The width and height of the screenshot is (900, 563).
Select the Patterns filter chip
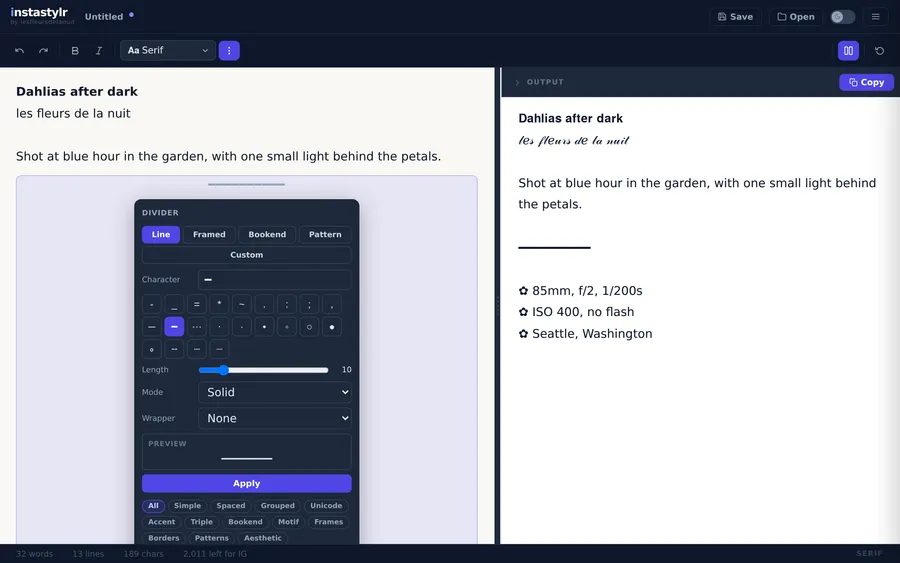[x=211, y=538]
